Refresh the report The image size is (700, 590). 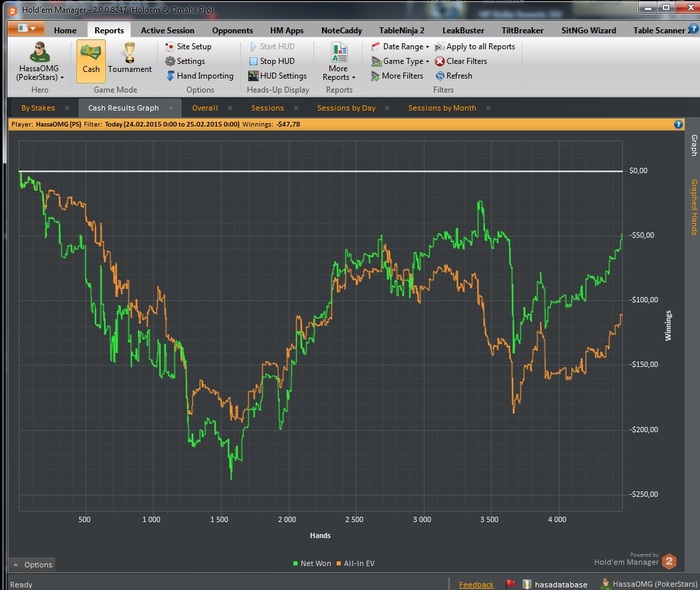454,76
